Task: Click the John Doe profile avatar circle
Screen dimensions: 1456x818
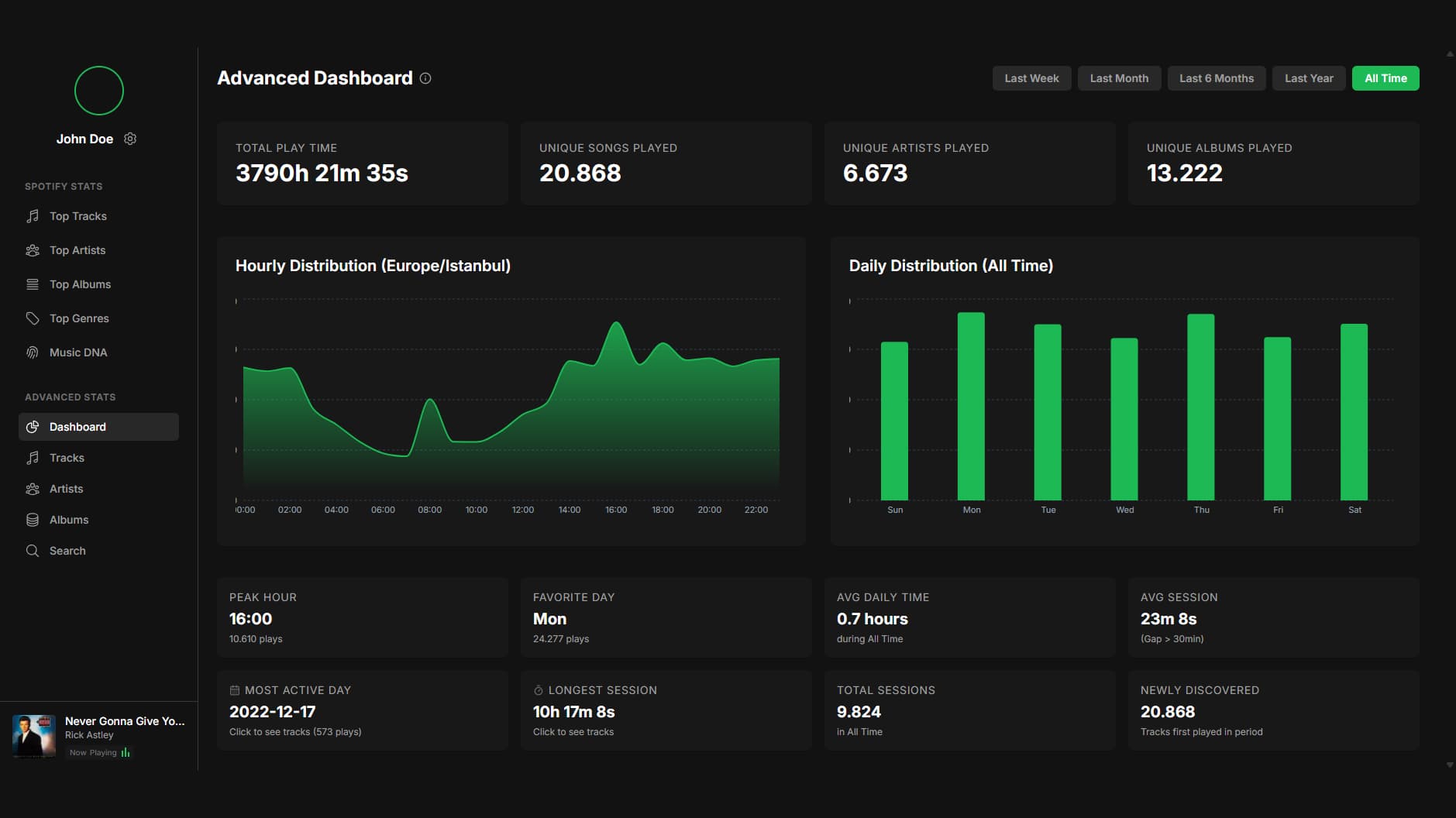Action: click(x=99, y=91)
